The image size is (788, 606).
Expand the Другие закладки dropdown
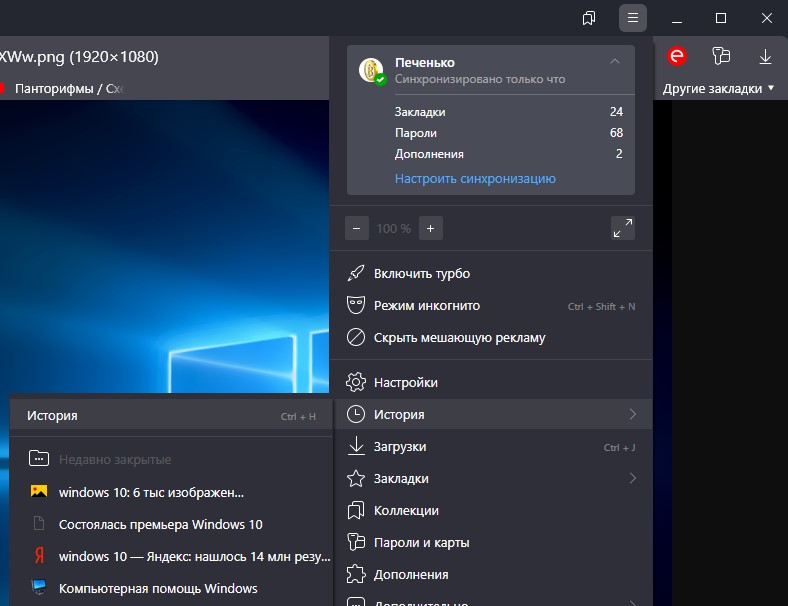click(x=718, y=88)
